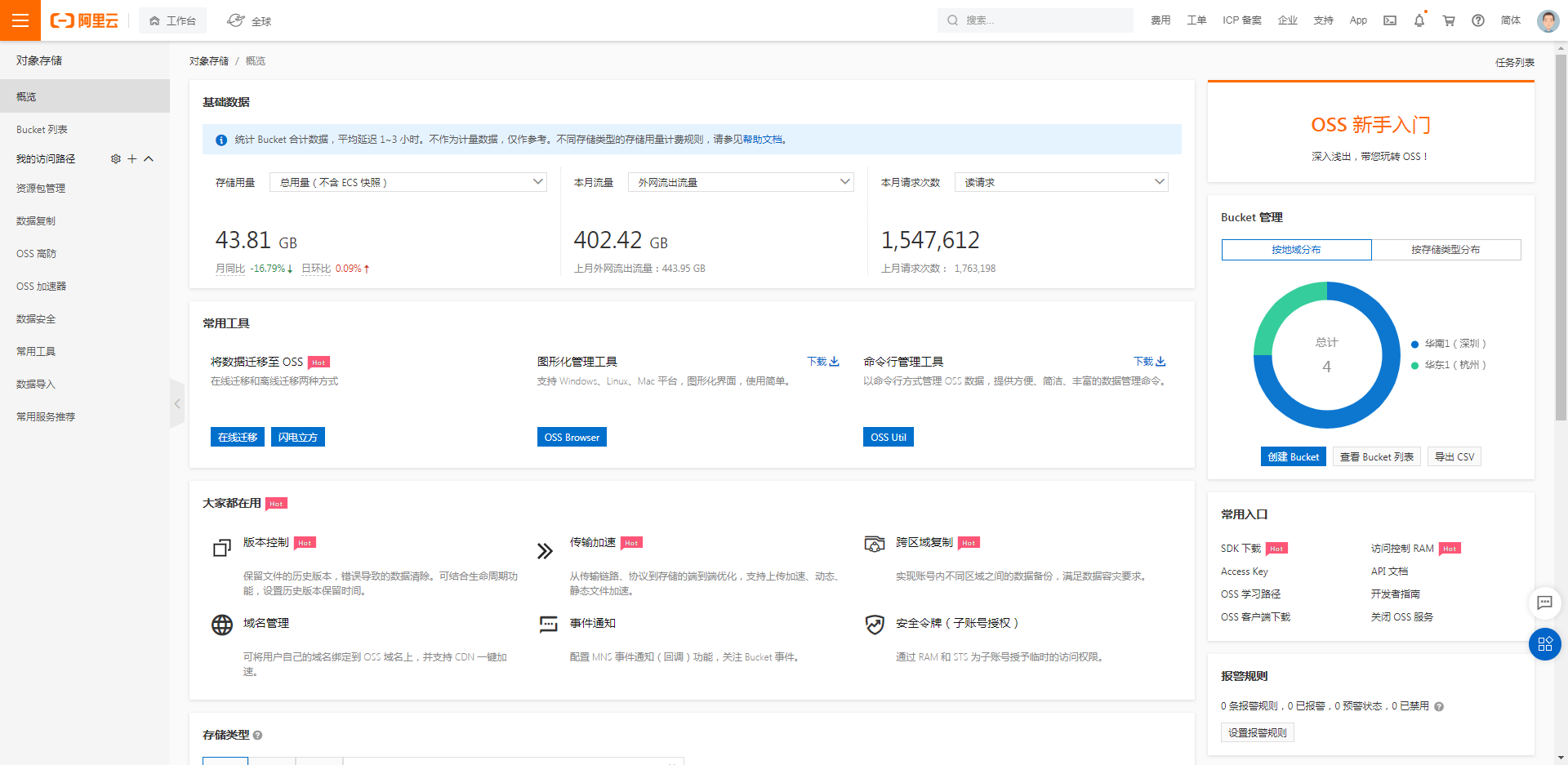Download the 图形化管理工具
Viewport: 1568px width, 765px height.
click(823, 361)
